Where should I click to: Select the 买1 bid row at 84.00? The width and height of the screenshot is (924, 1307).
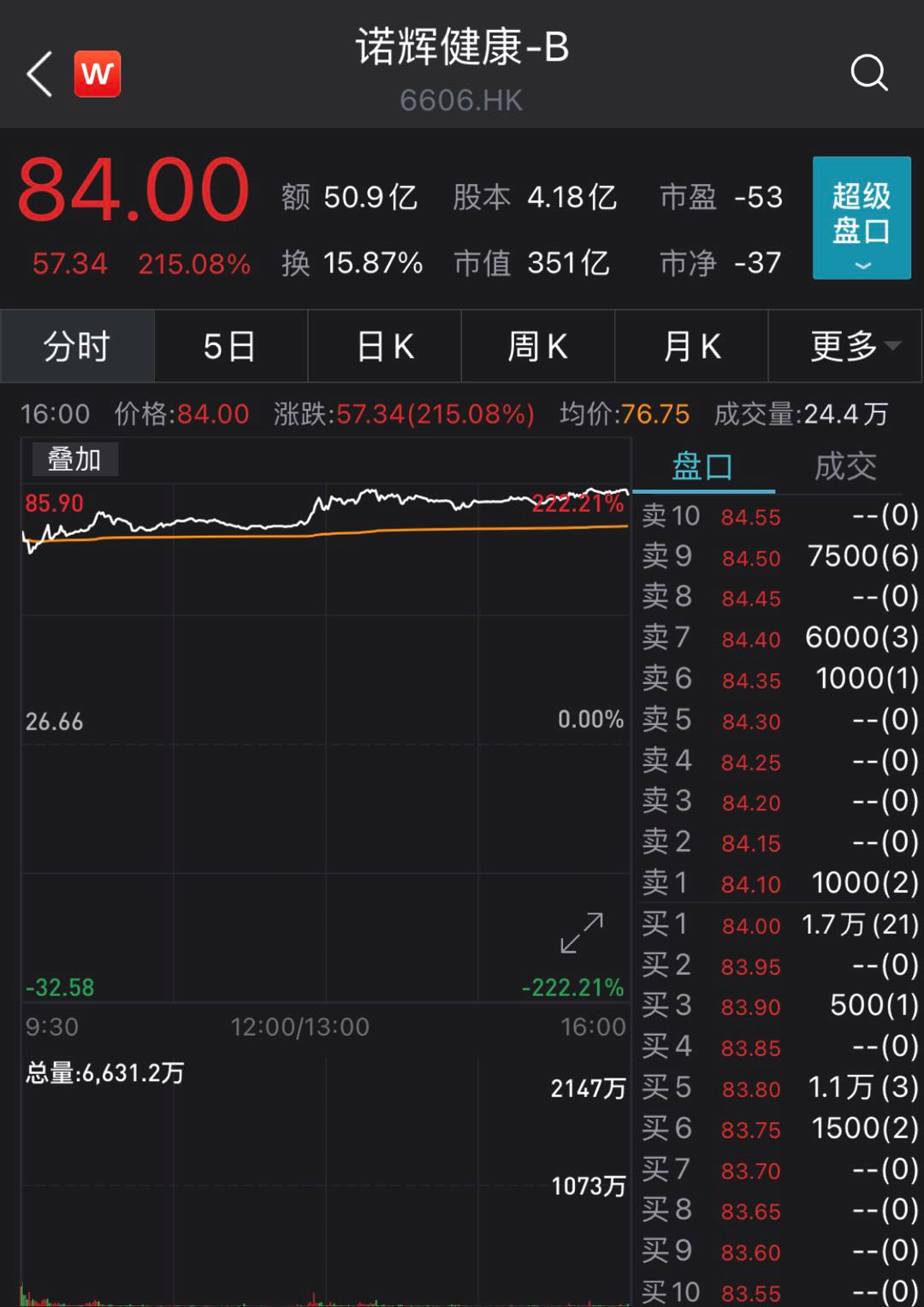(x=779, y=924)
